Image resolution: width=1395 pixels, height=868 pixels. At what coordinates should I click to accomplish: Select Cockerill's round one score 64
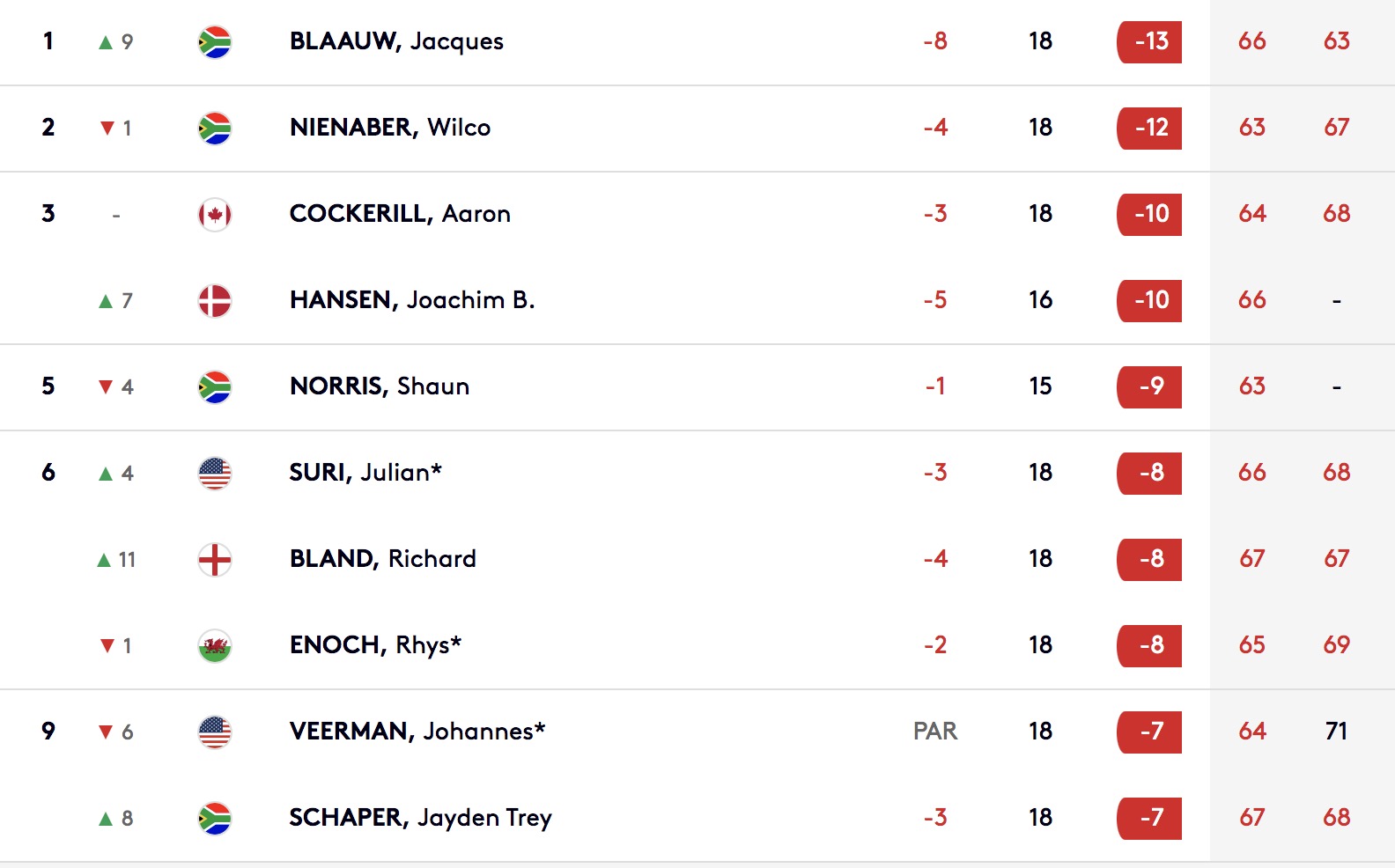click(1251, 214)
